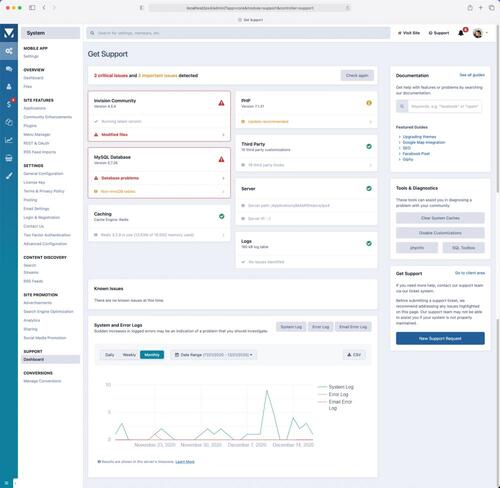500x488 pixels.
Task: Select Support Dashboard in sidebar
Action: 51,359
